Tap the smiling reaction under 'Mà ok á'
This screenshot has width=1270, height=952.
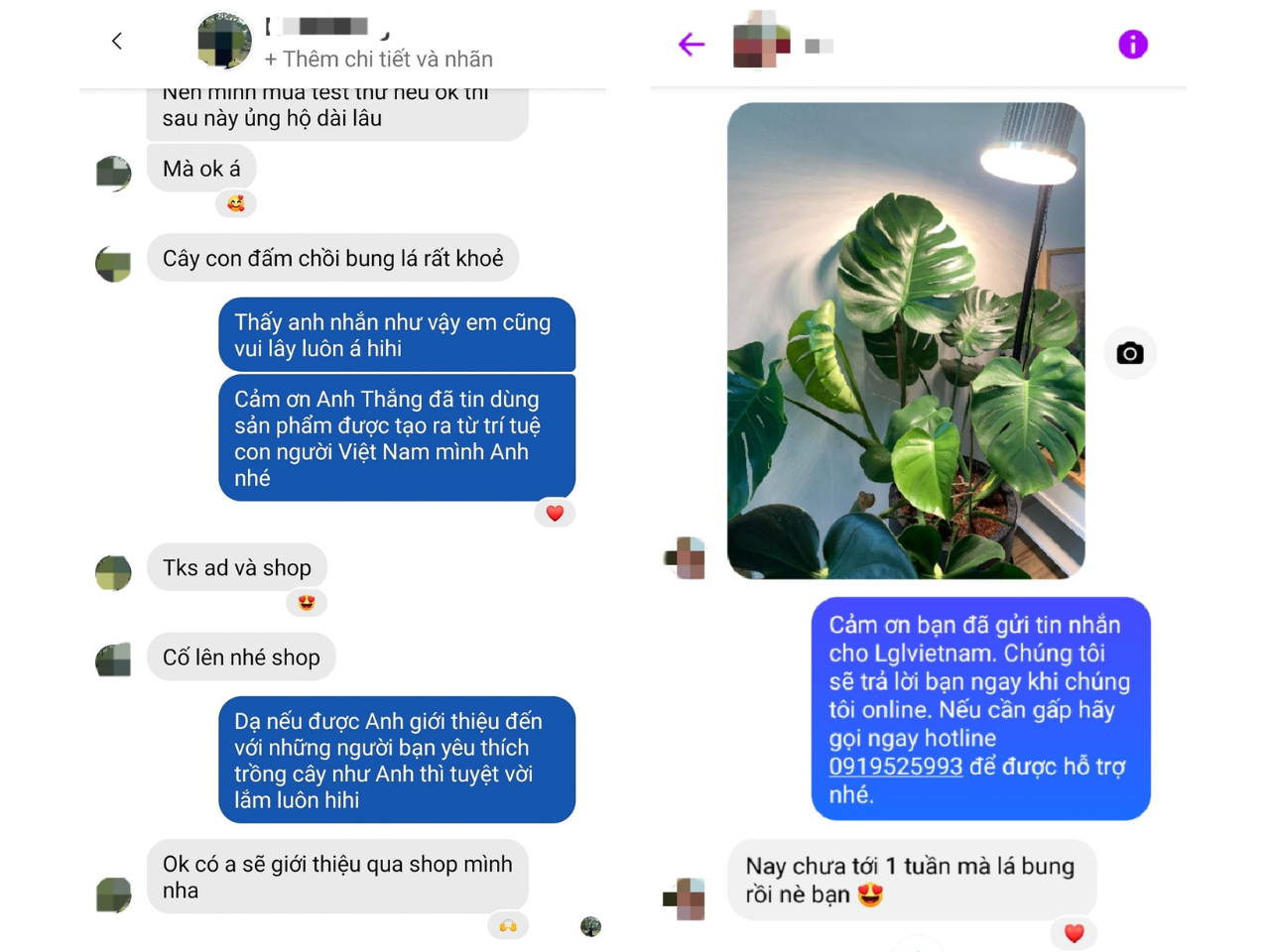tap(235, 203)
